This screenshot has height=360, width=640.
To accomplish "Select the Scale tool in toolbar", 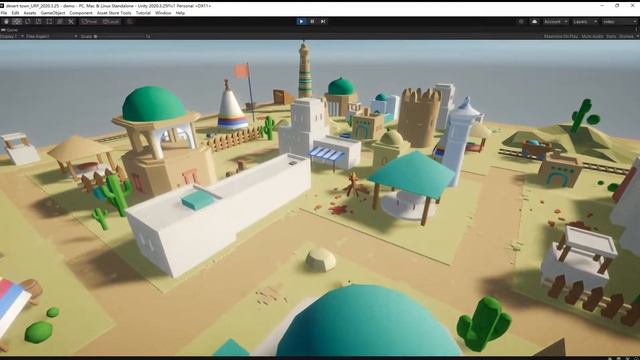I will 38,22.
